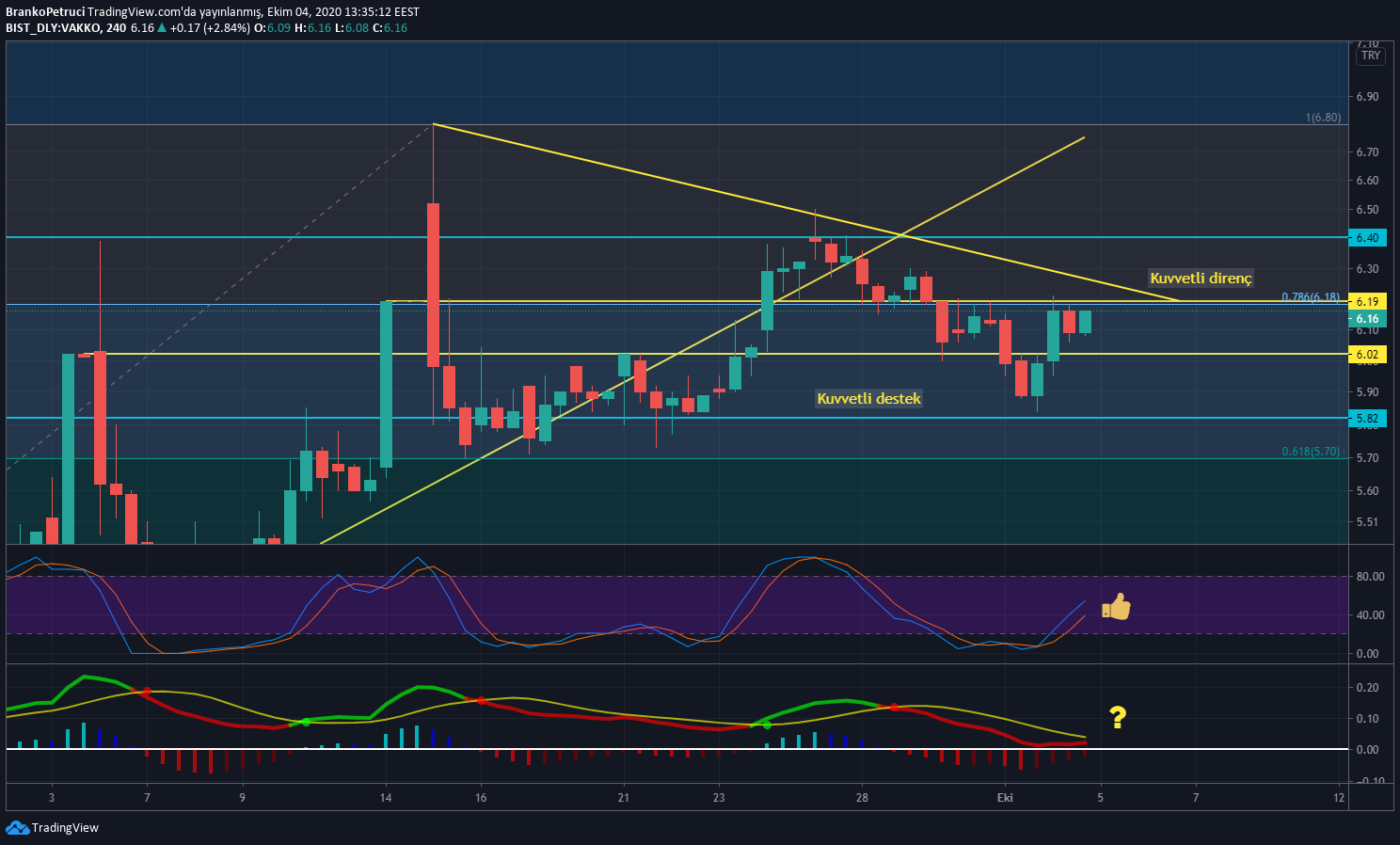Image resolution: width=1400 pixels, height=845 pixels.
Task: Click the yellow question mark near MACD
Action: click(x=1117, y=718)
